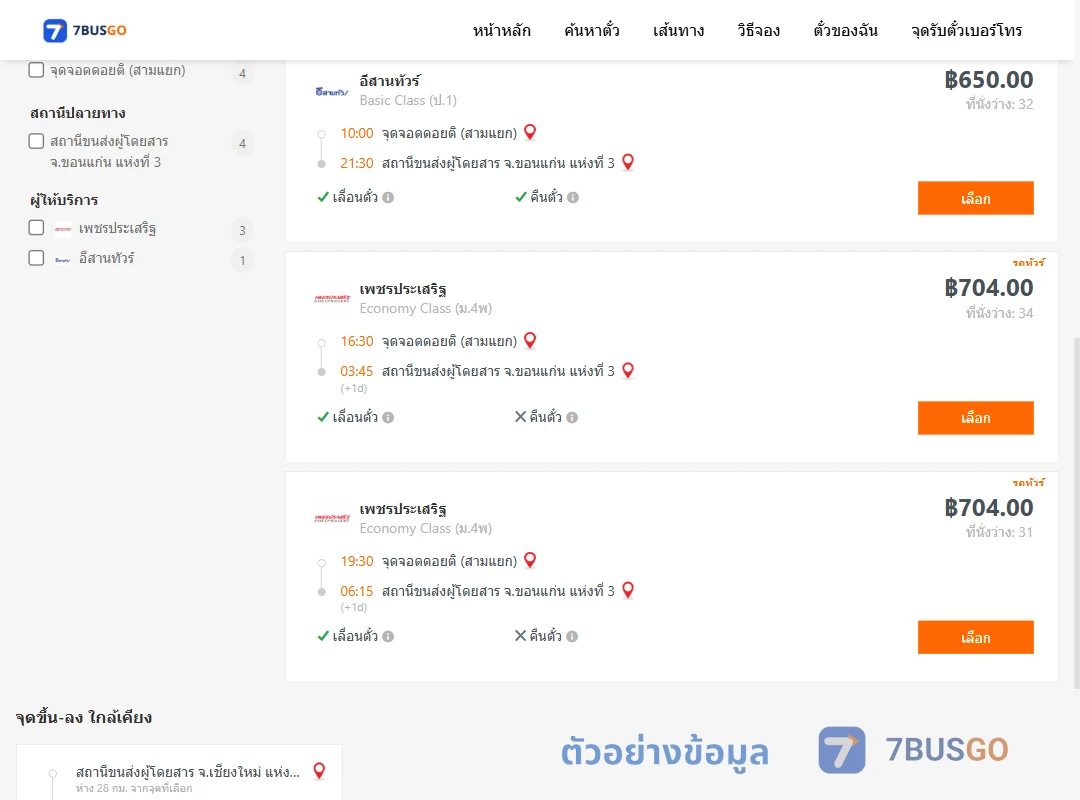Open ค้นหาตั๋ว menu item
Image resolution: width=1080 pixels, height=800 pixels.
pyautogui.click(x=592, y=30)
